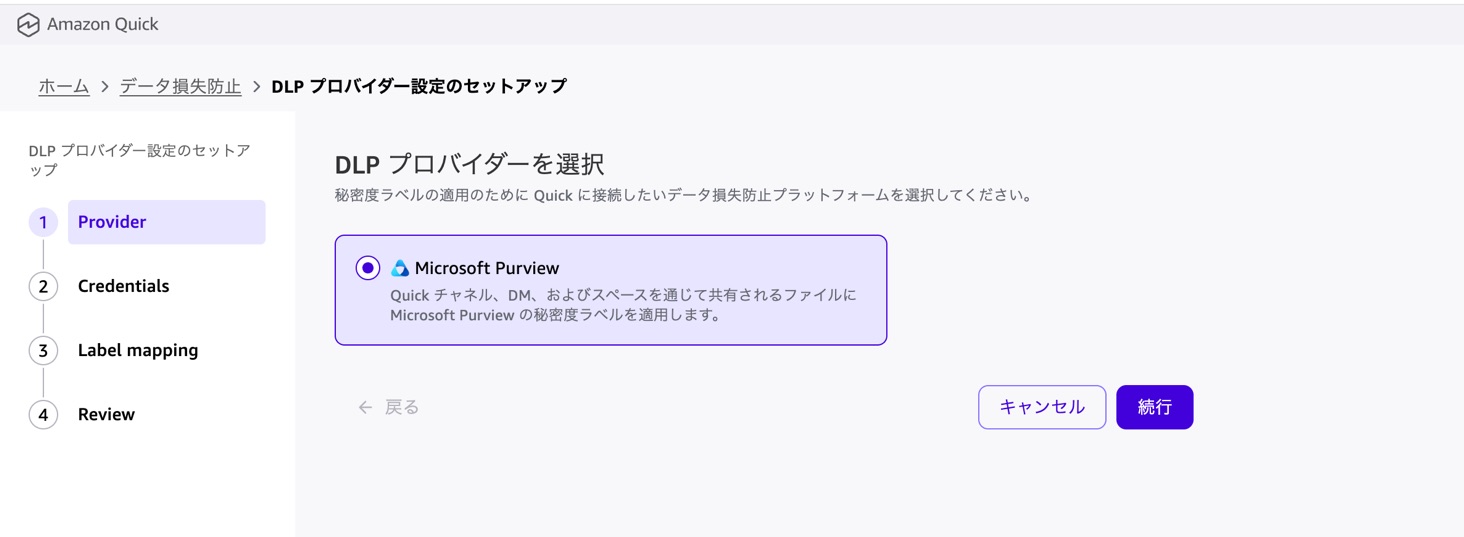Click the Microsoft Purview card description text

click(623, 305)
